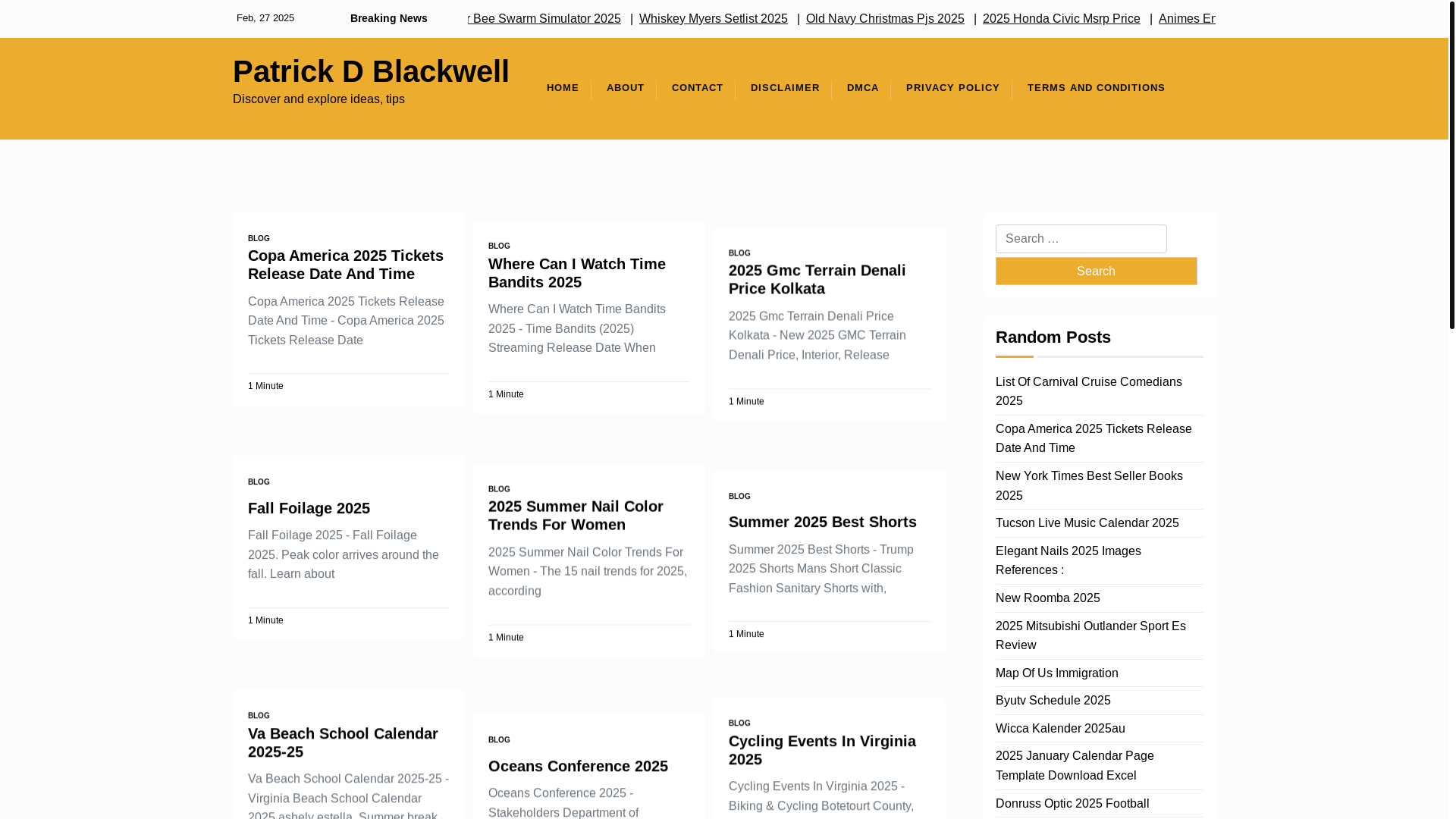Click 1 Minute read time under Fall Foilage
The image size is (1456, 819).
coord(265,621)
